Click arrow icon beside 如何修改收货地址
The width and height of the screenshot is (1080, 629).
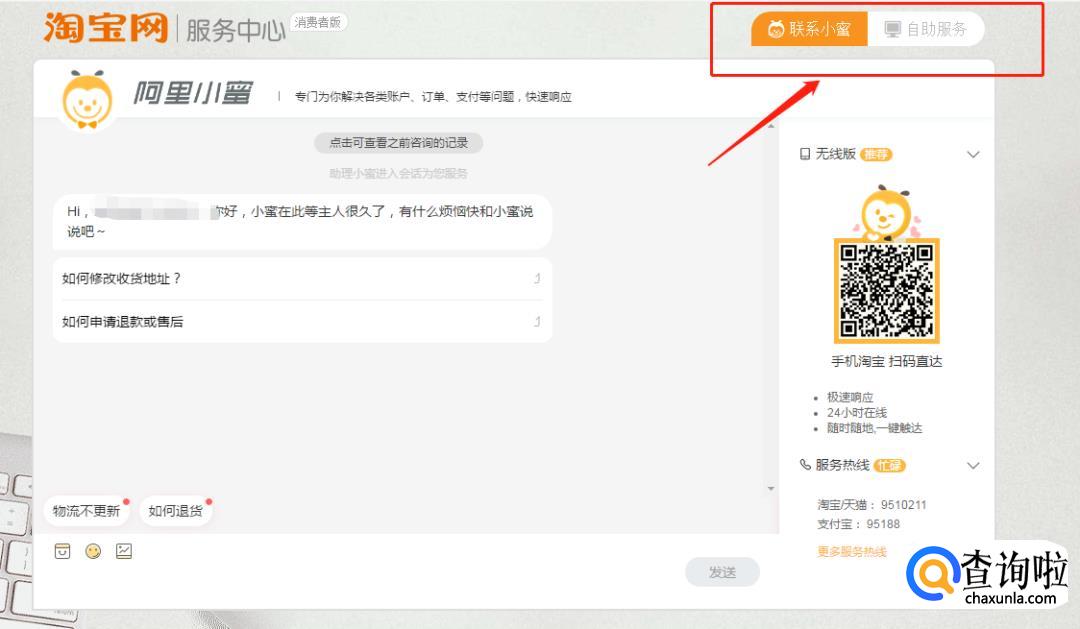click(537, 278)
